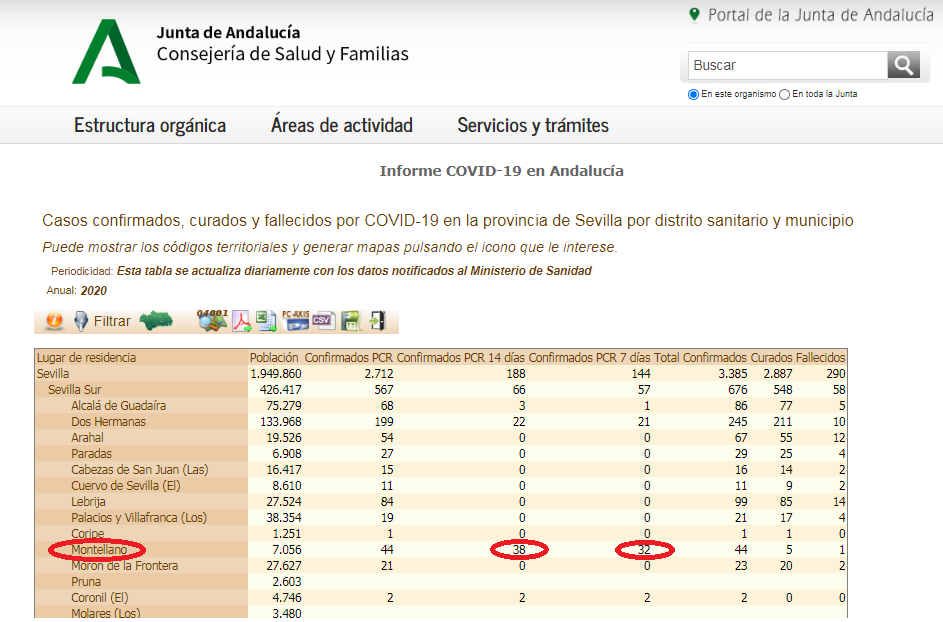Open the Servicios y trámites menu
Screen dimensions: 943x622
pos(533,125)
